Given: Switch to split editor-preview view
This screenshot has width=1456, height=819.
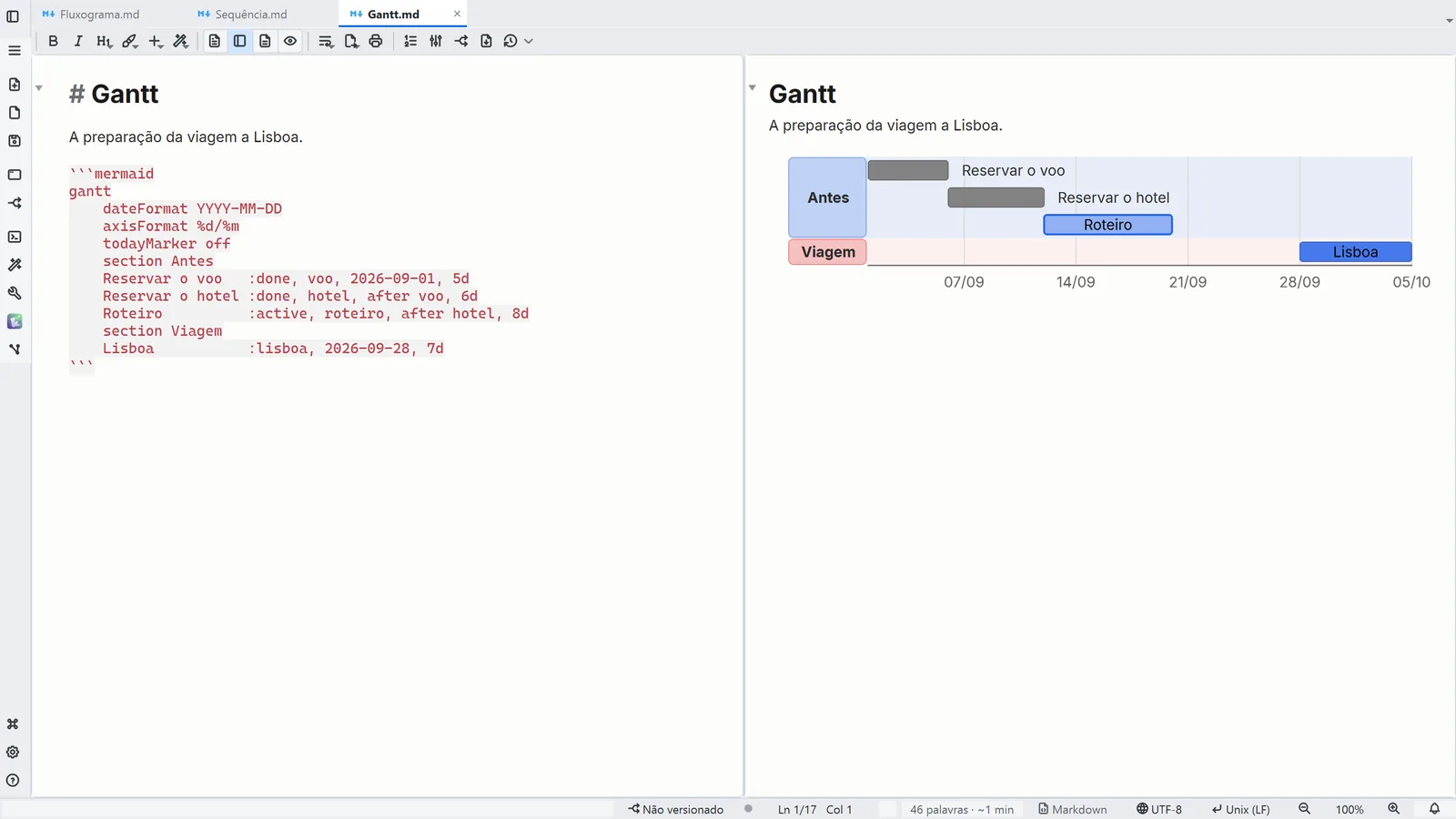Looking at the screenshot, I should coord(239,41).
